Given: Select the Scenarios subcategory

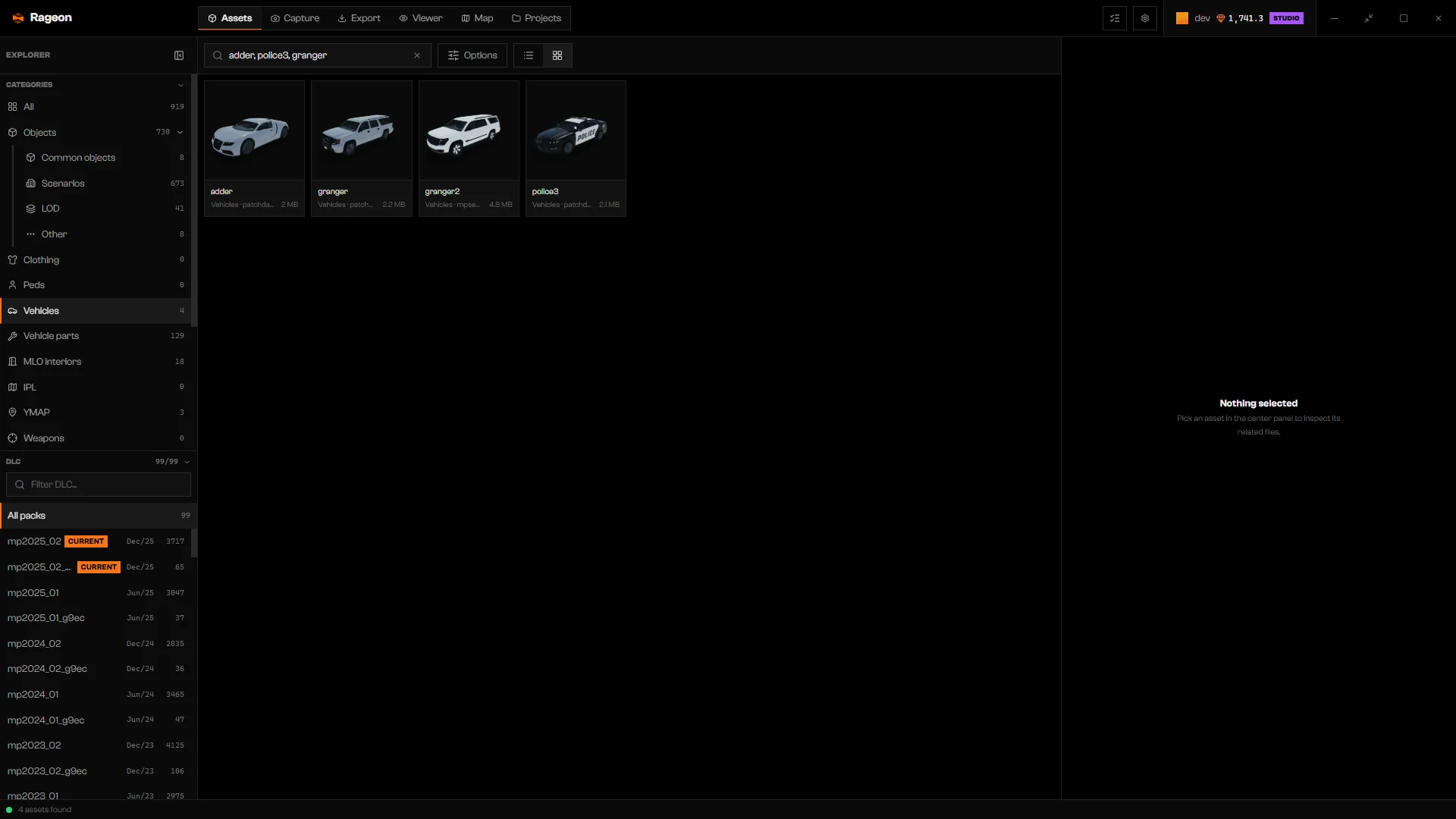Looking at the screenshot, I should click(x=104, y=184).
